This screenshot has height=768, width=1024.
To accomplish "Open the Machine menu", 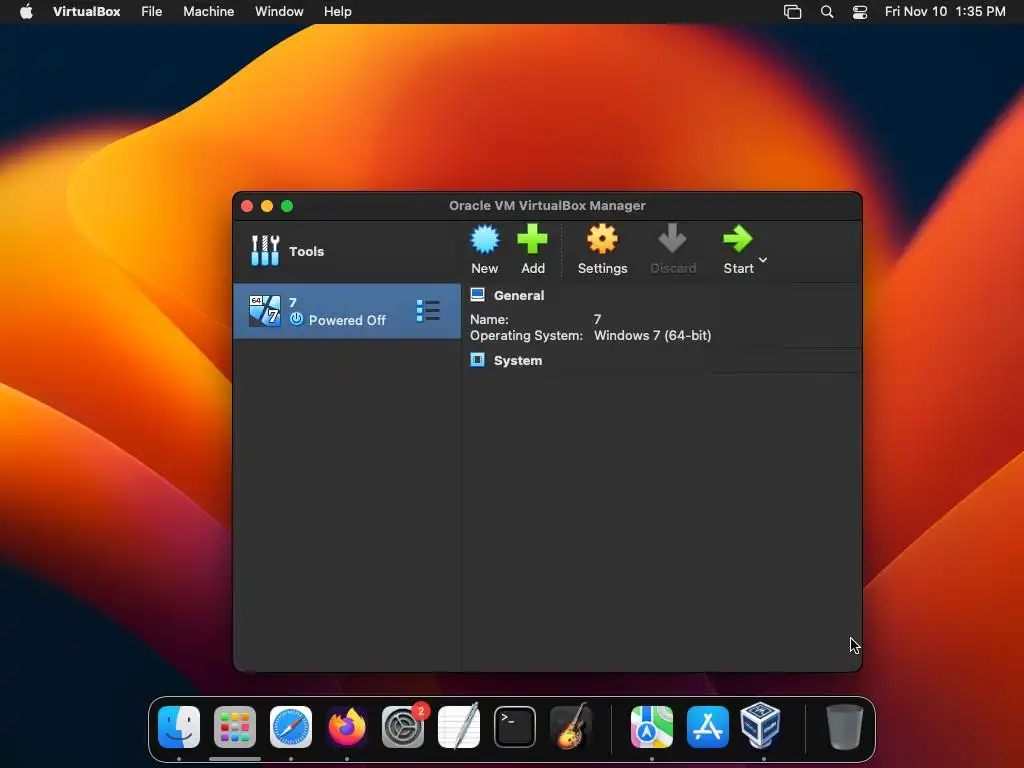I will tap(208, 11).
